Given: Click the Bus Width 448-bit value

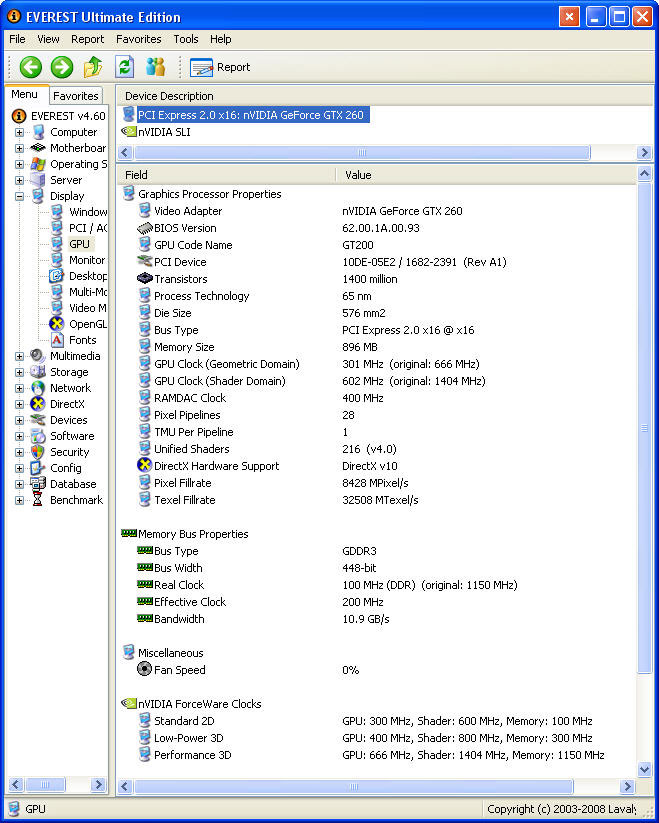Looking at the screenshot, I should (x=359, y=568).
